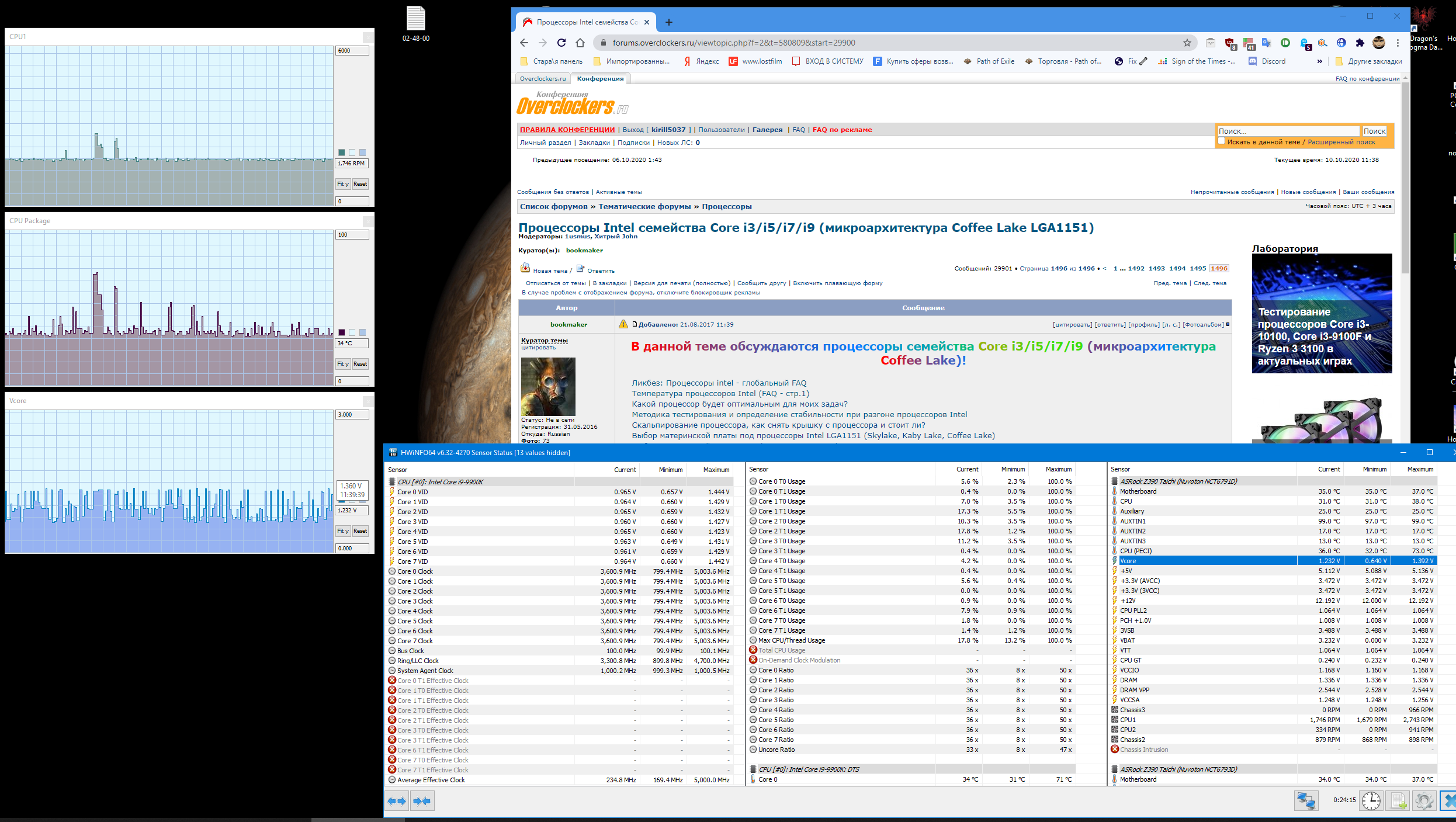Click HWiNFO network remote monitoring icon

coord(1306,800)
